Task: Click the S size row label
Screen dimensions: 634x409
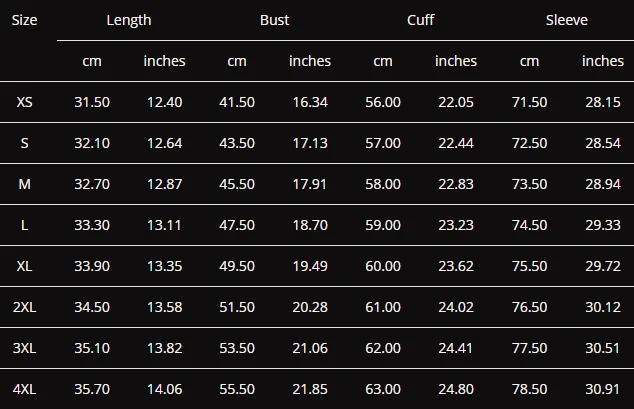Action: 24,143
